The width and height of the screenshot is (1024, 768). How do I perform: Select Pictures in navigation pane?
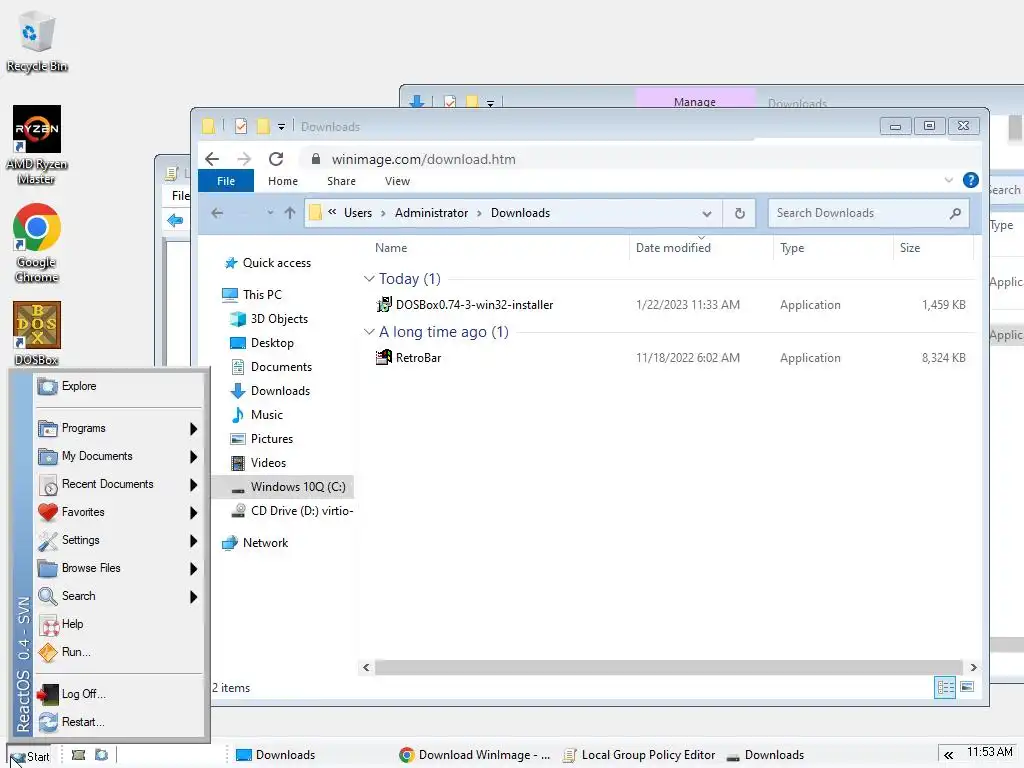pyautogui.click(x=272, y=439)
